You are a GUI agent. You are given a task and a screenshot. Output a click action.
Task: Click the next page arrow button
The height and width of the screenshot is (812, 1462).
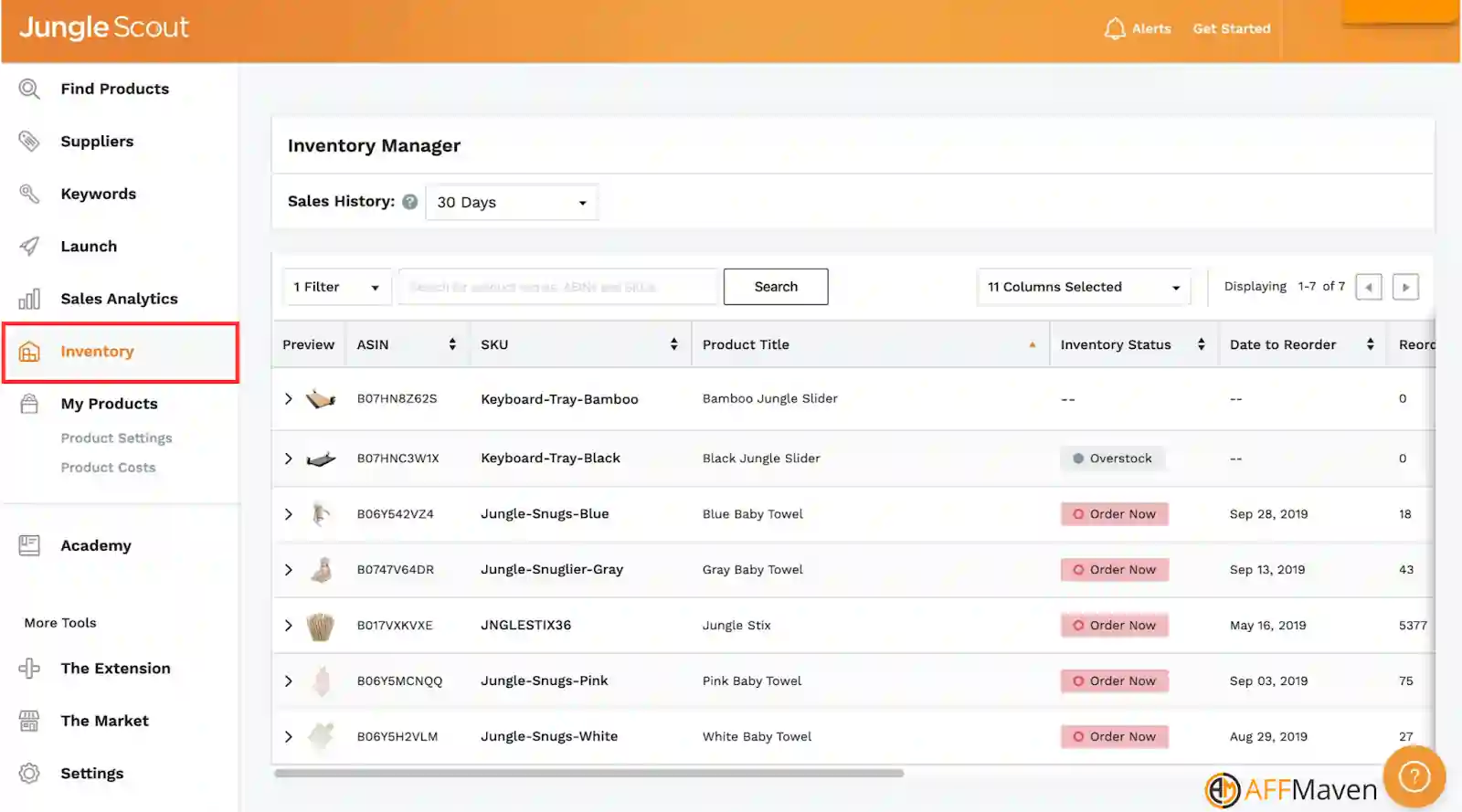click(x=1405, y=287)
